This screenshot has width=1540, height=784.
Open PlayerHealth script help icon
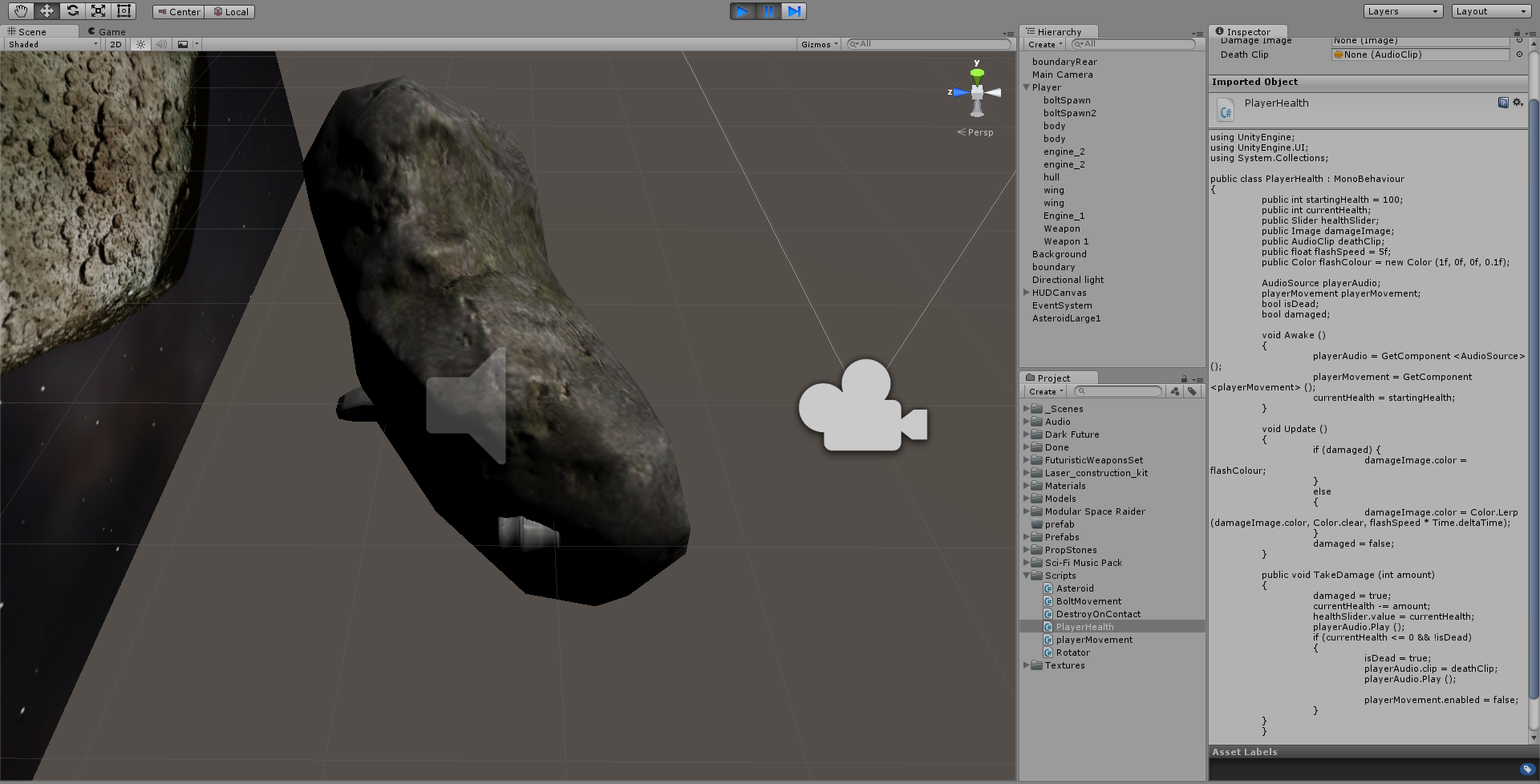coord(1503,103)
